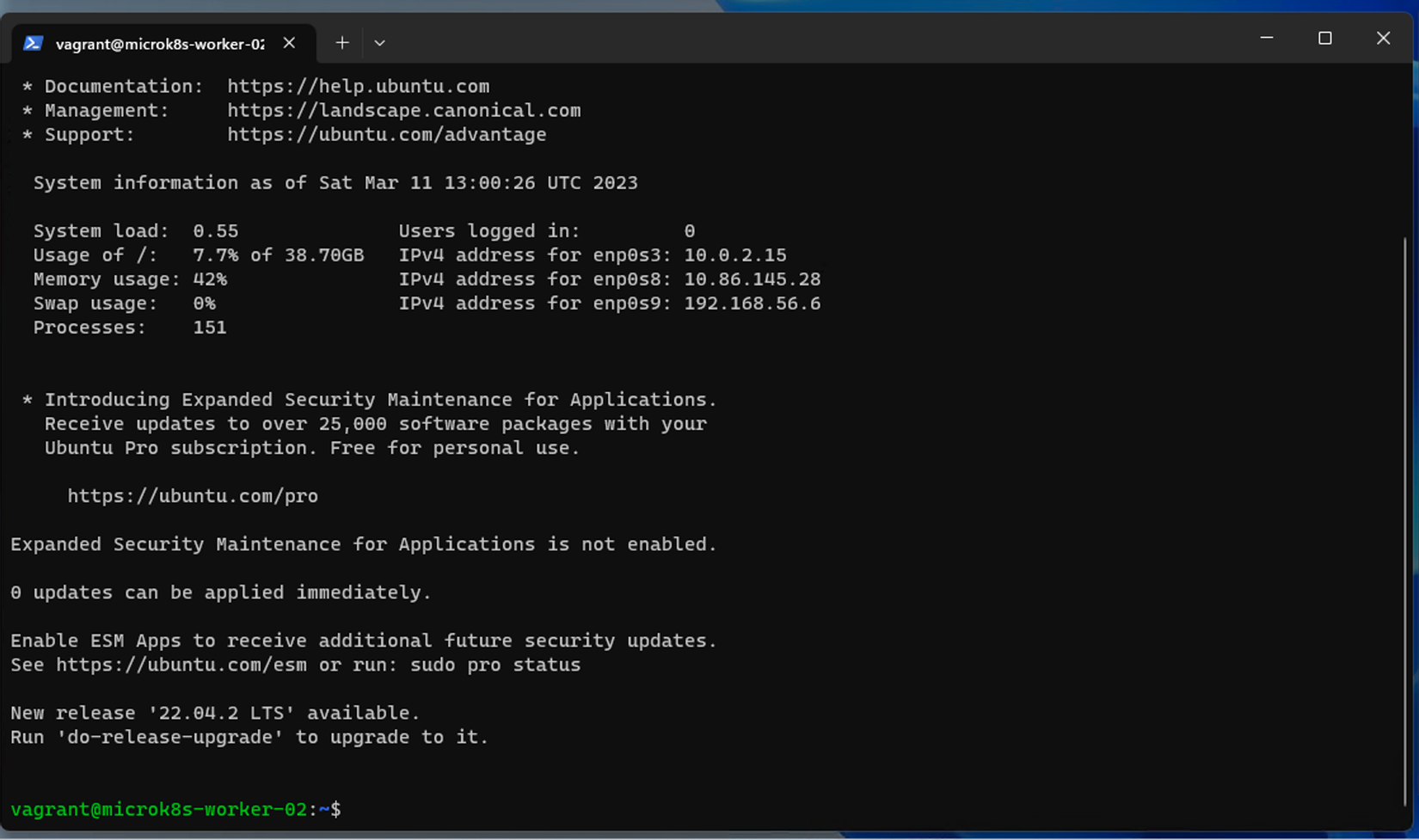Click the dollar sign prompt symbol
The height and width of the screenshot is (840, 1419).
(x=336, y=809)
